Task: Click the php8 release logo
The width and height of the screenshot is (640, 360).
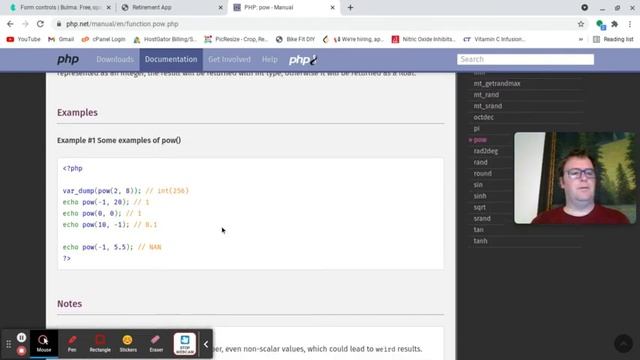Action: 303,60
